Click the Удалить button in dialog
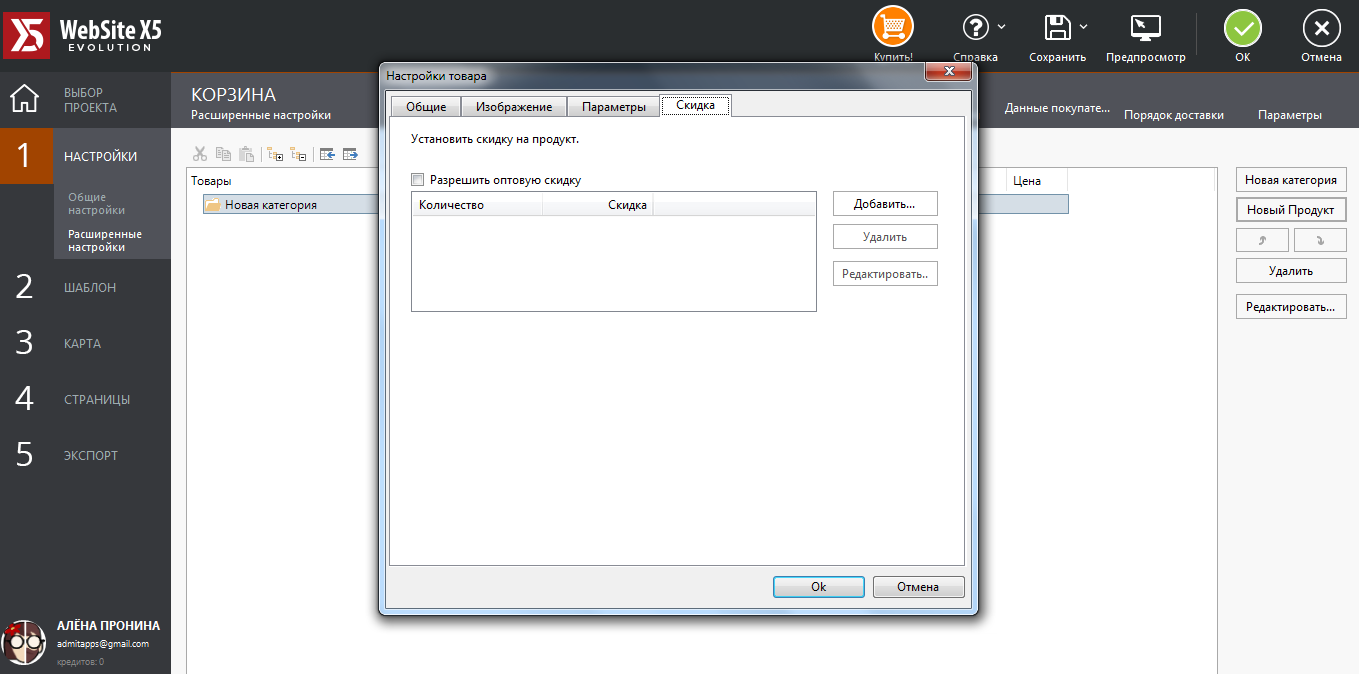This screenshot has width=1359, height=674. tap(885, 237)
